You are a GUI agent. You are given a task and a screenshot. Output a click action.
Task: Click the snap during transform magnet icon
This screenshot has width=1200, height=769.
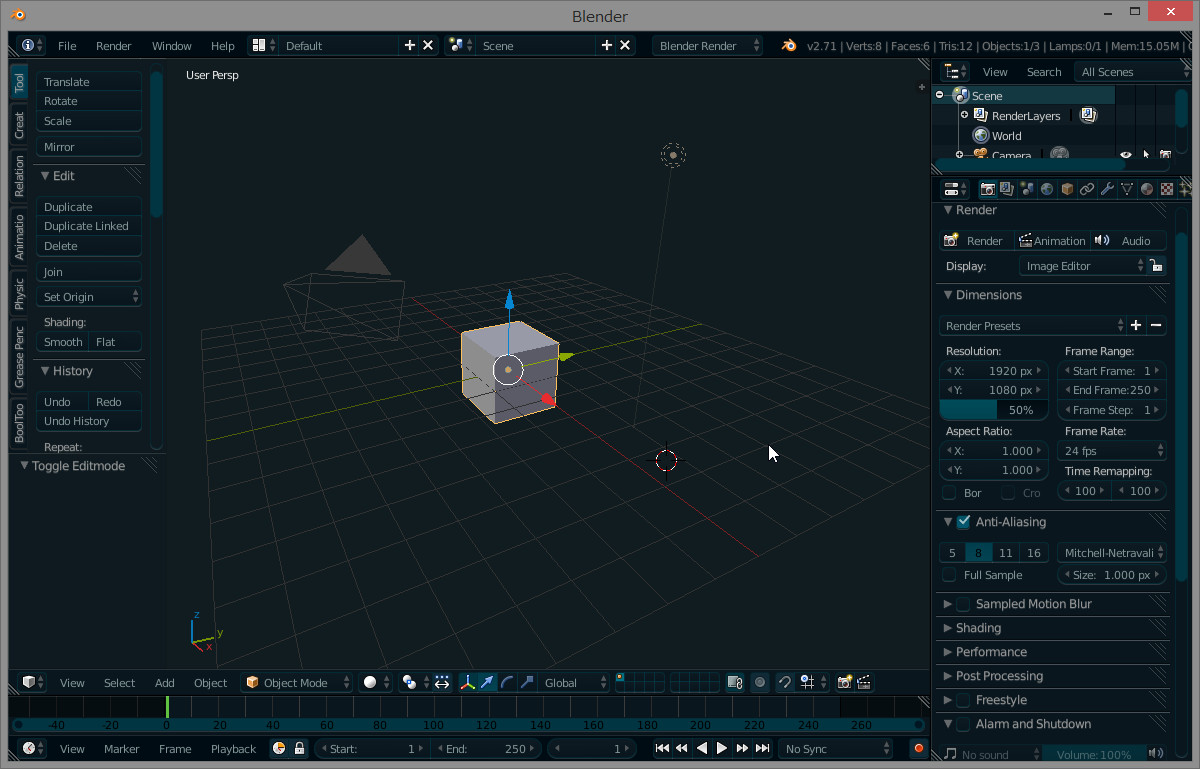(785, 682)
